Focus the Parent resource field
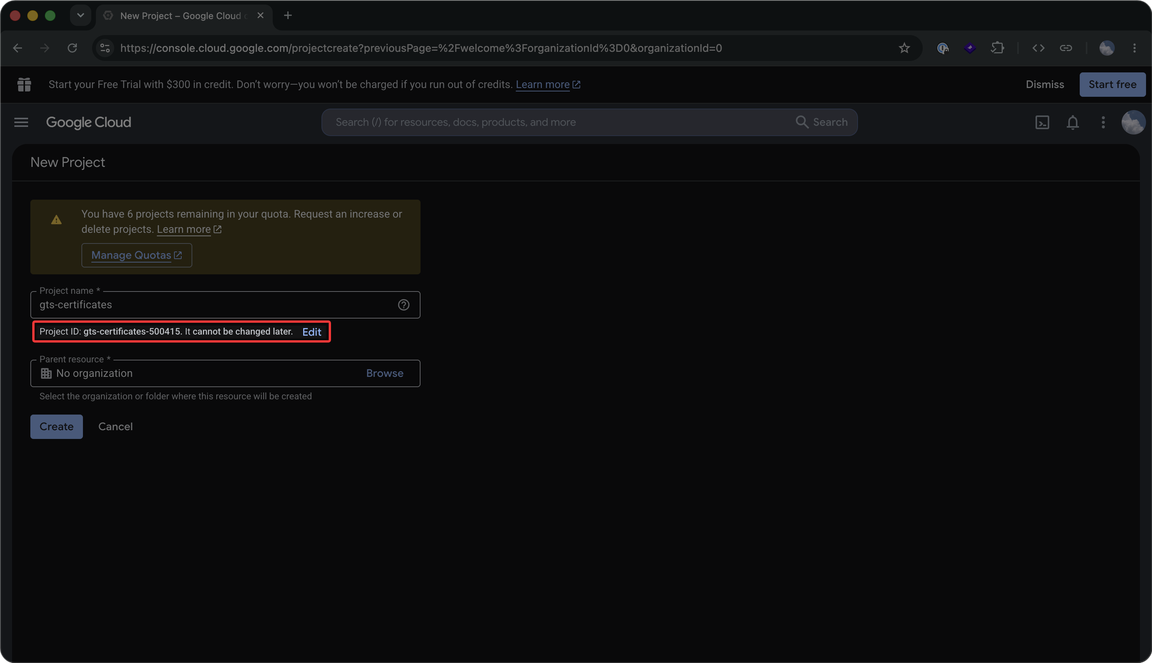This screenshot has width=1152, height=663. [225, 373]
